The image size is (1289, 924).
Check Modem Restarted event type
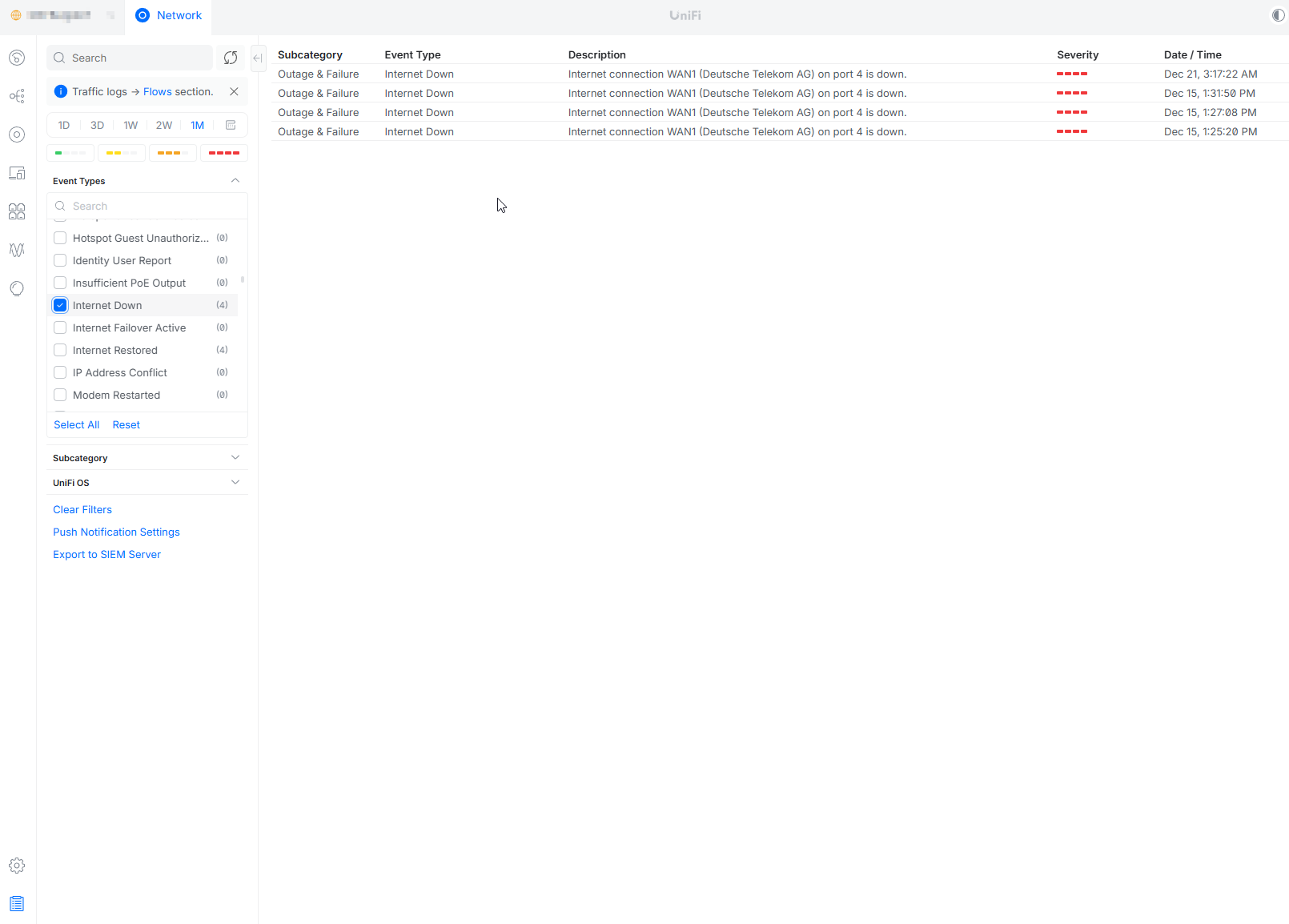pyautogui.click(x=60, y=395)
